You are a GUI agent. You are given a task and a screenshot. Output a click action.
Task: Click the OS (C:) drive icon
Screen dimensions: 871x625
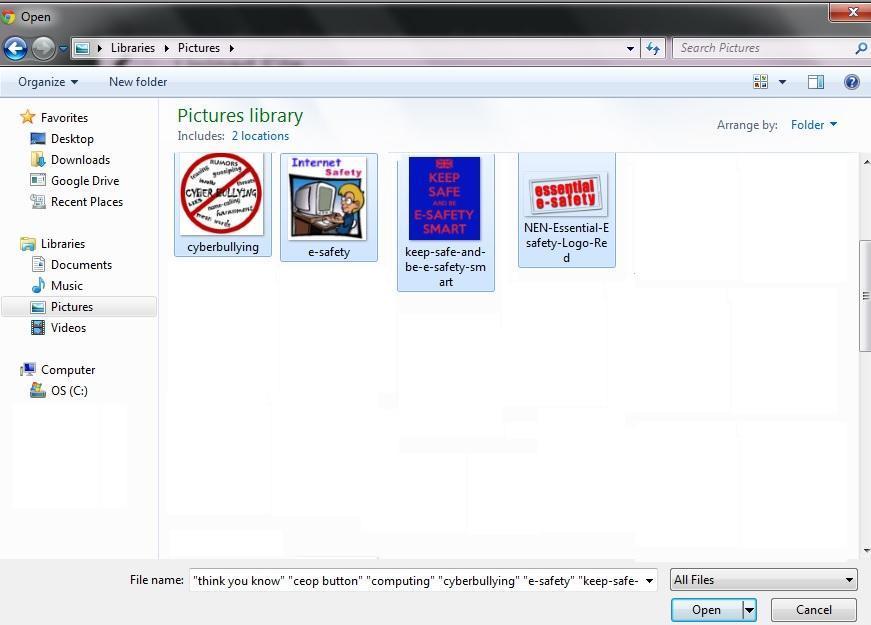click(38, 390)
